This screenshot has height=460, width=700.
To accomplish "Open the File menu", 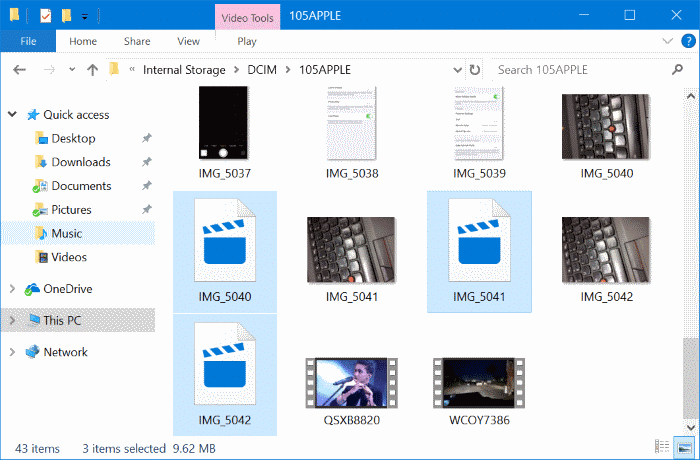I will click(28, 42).
